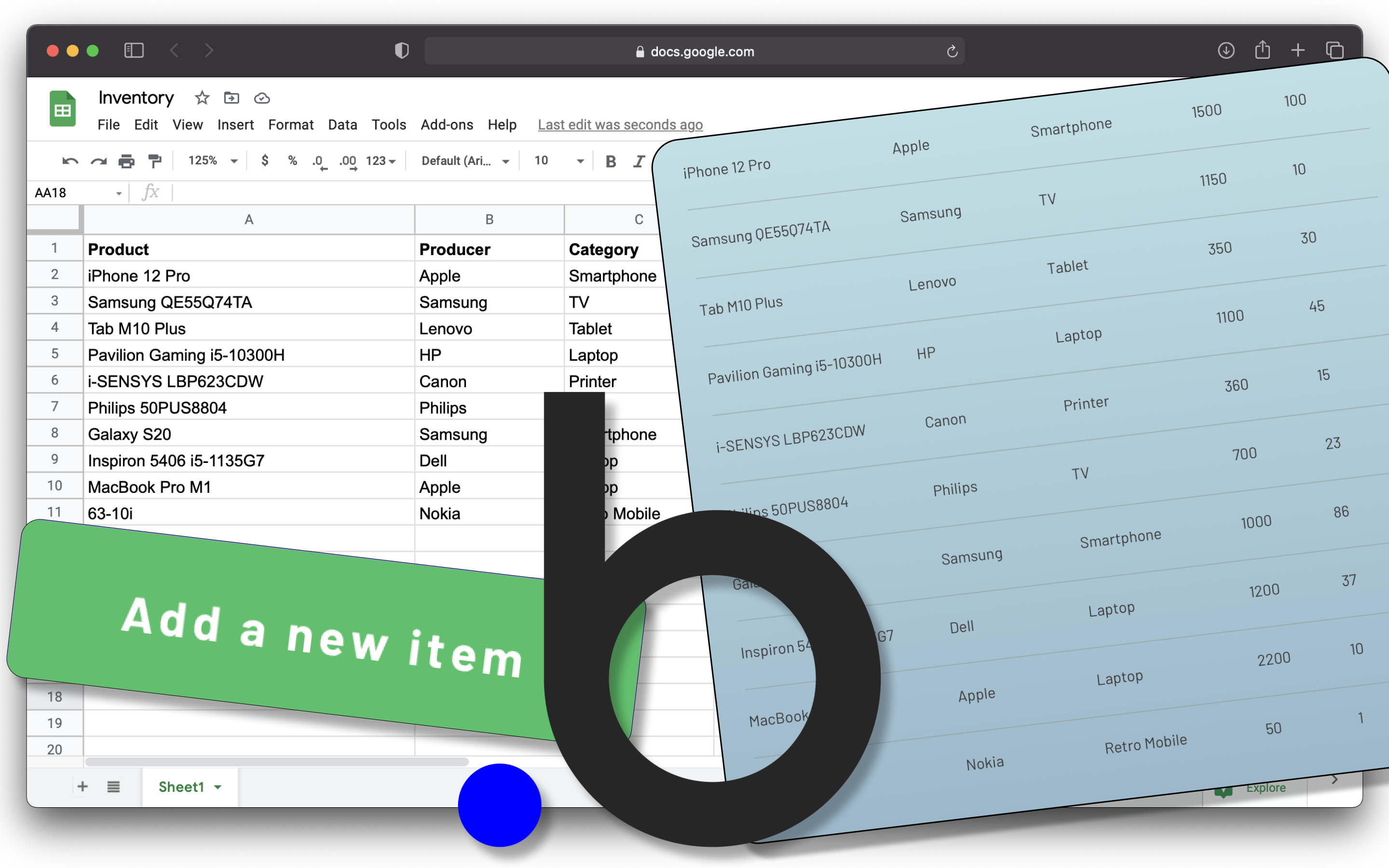The image size is (1389, 868).
Task: Focus the Safari address bar
Action: pyautogui.click(x=694, y=51)
